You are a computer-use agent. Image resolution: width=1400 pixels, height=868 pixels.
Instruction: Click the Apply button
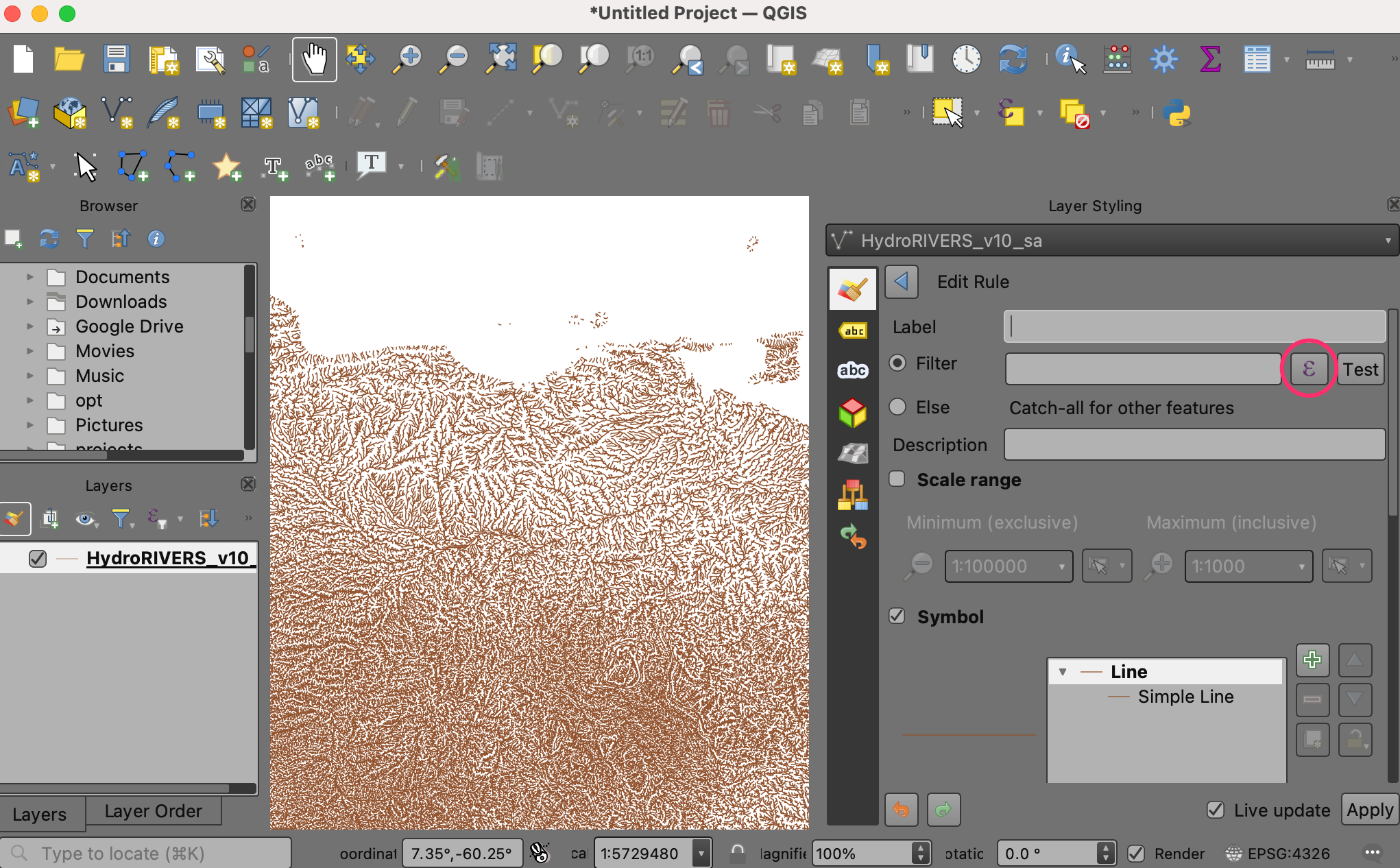1369,810
